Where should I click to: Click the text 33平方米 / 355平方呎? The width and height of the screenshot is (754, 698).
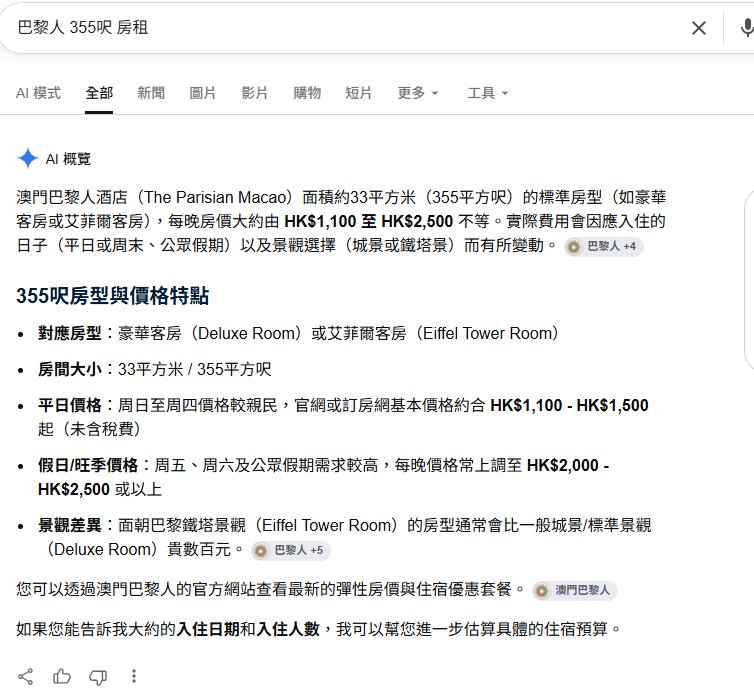195,369
